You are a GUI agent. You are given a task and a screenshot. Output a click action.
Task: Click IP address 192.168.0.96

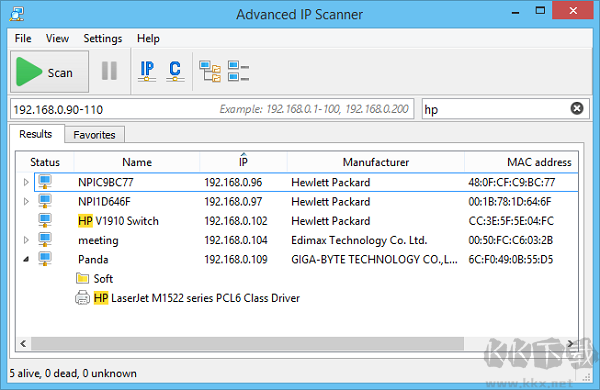(233, 182)
